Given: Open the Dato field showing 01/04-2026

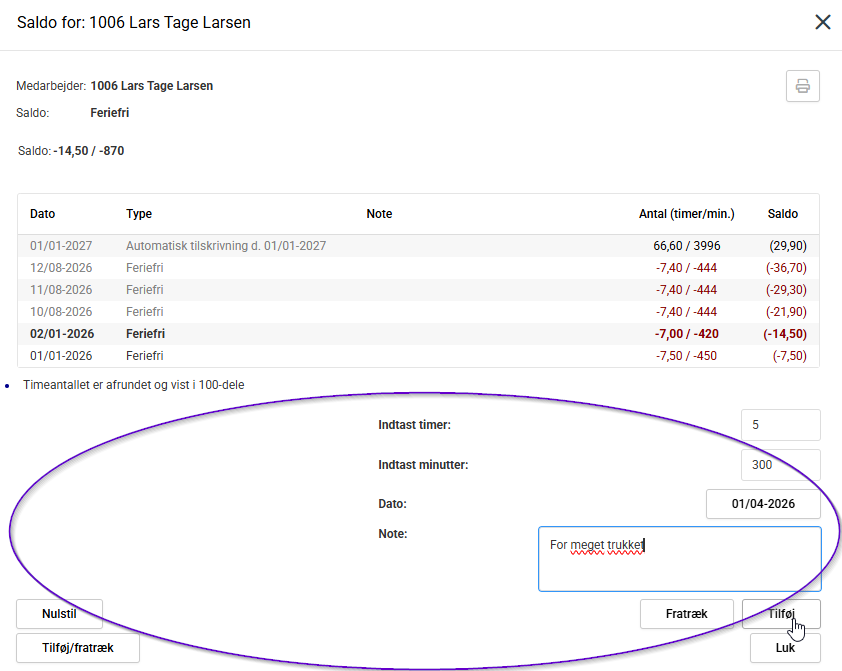Looking at the screenshot, I should [763, 504].
